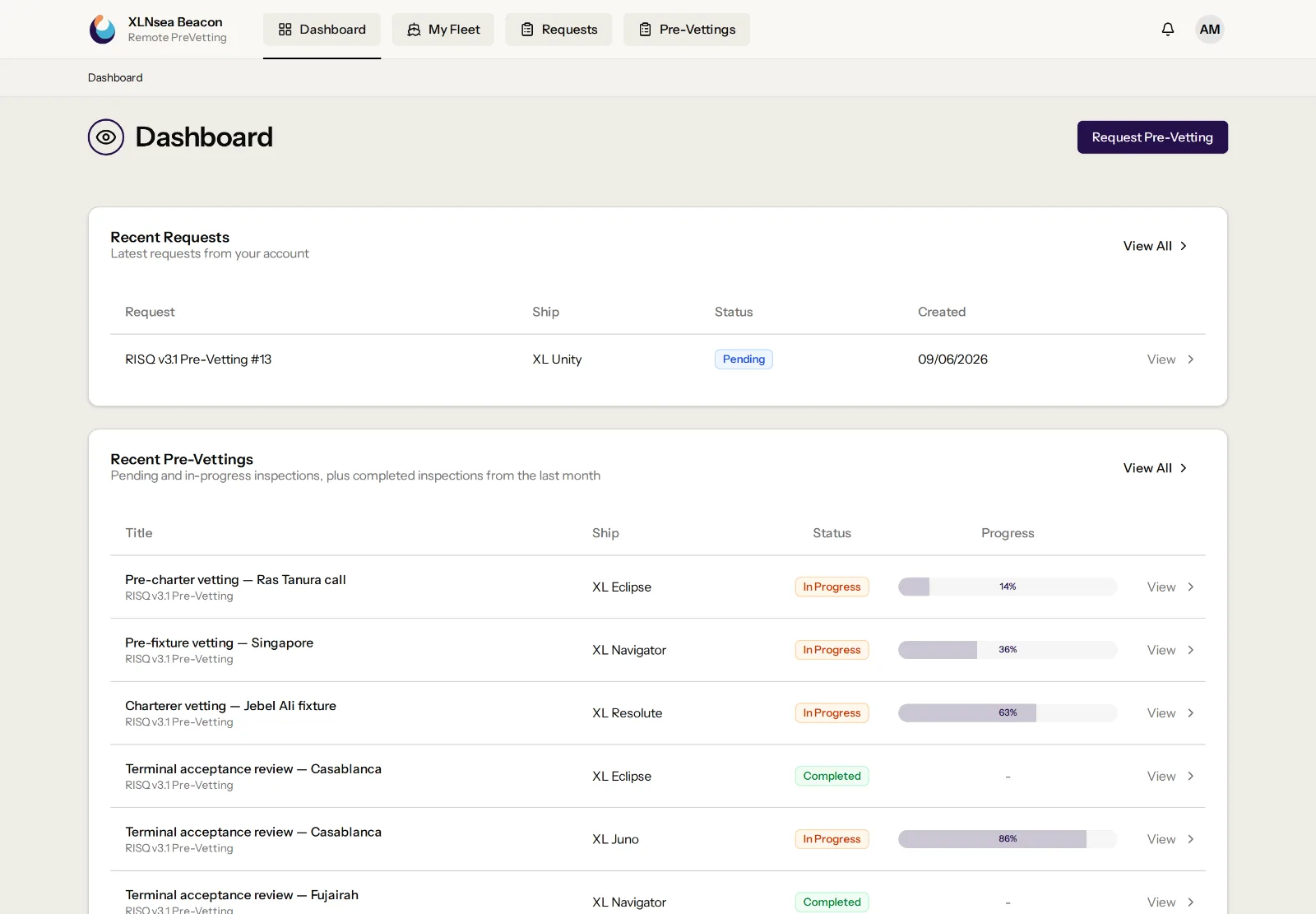Click the 14% progress bar

pos(1008,587)
